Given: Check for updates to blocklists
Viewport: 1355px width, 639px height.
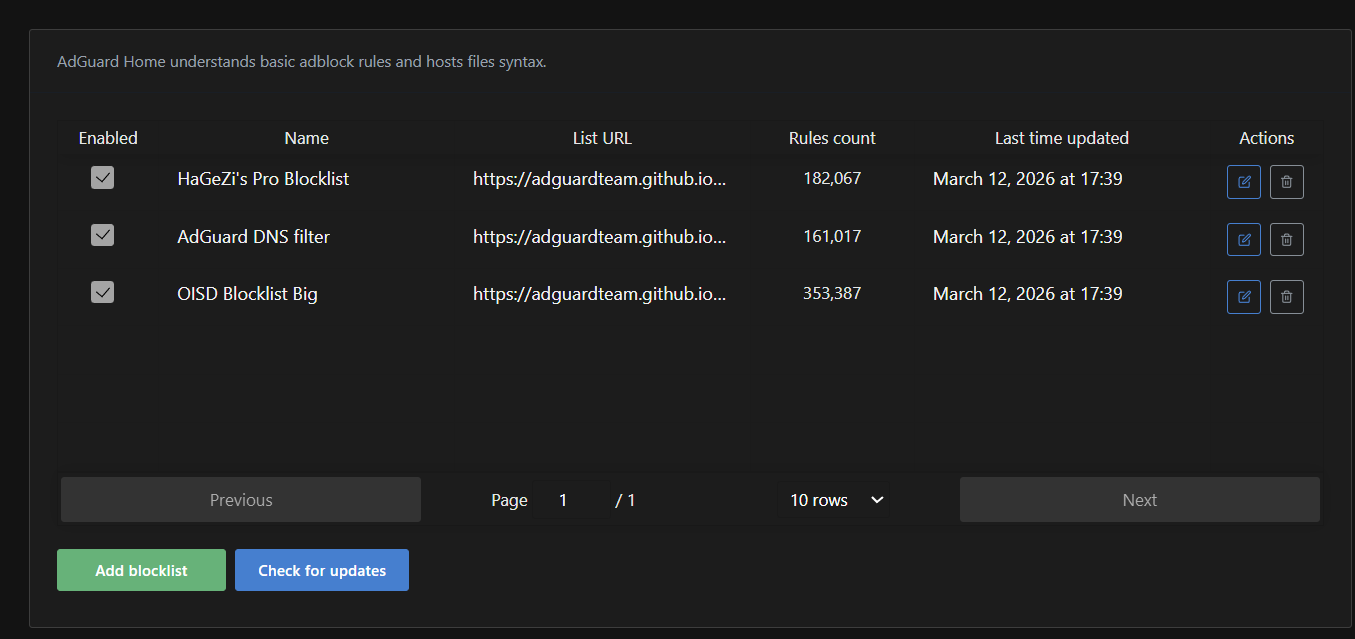Looking at the screenshot, I should coord(322,570).
